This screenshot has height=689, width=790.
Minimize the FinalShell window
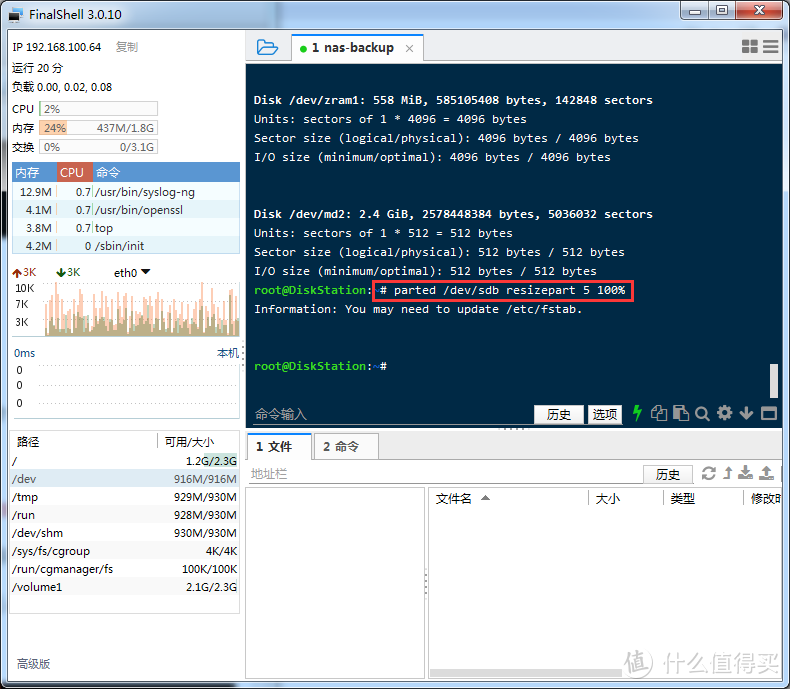point(695,11)
